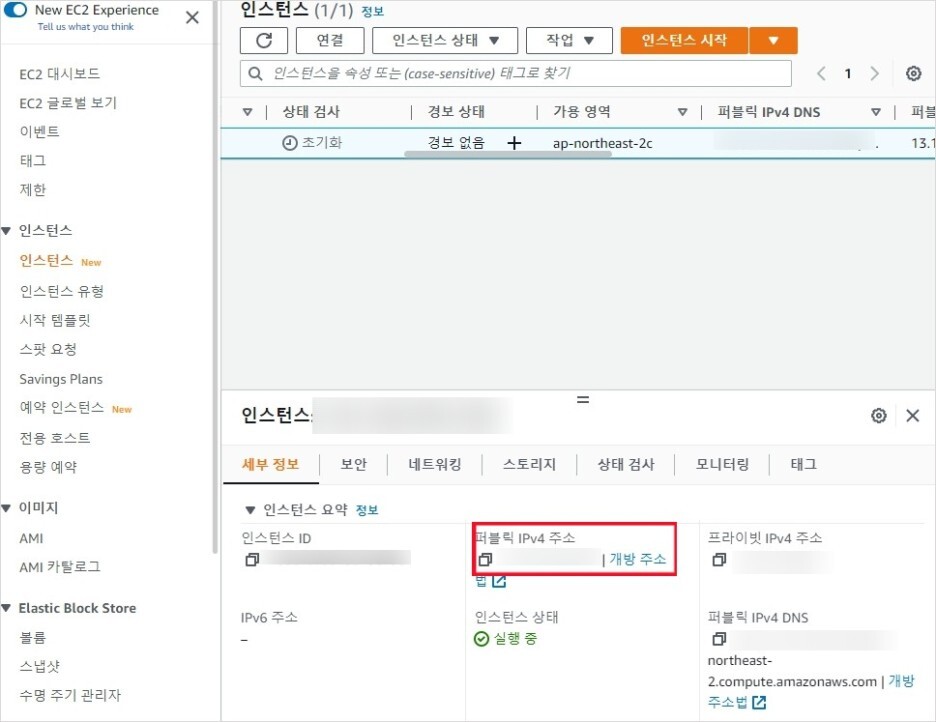Open 스팟 요청 page
Screen dimensions: 936x722
coord(48,349)
